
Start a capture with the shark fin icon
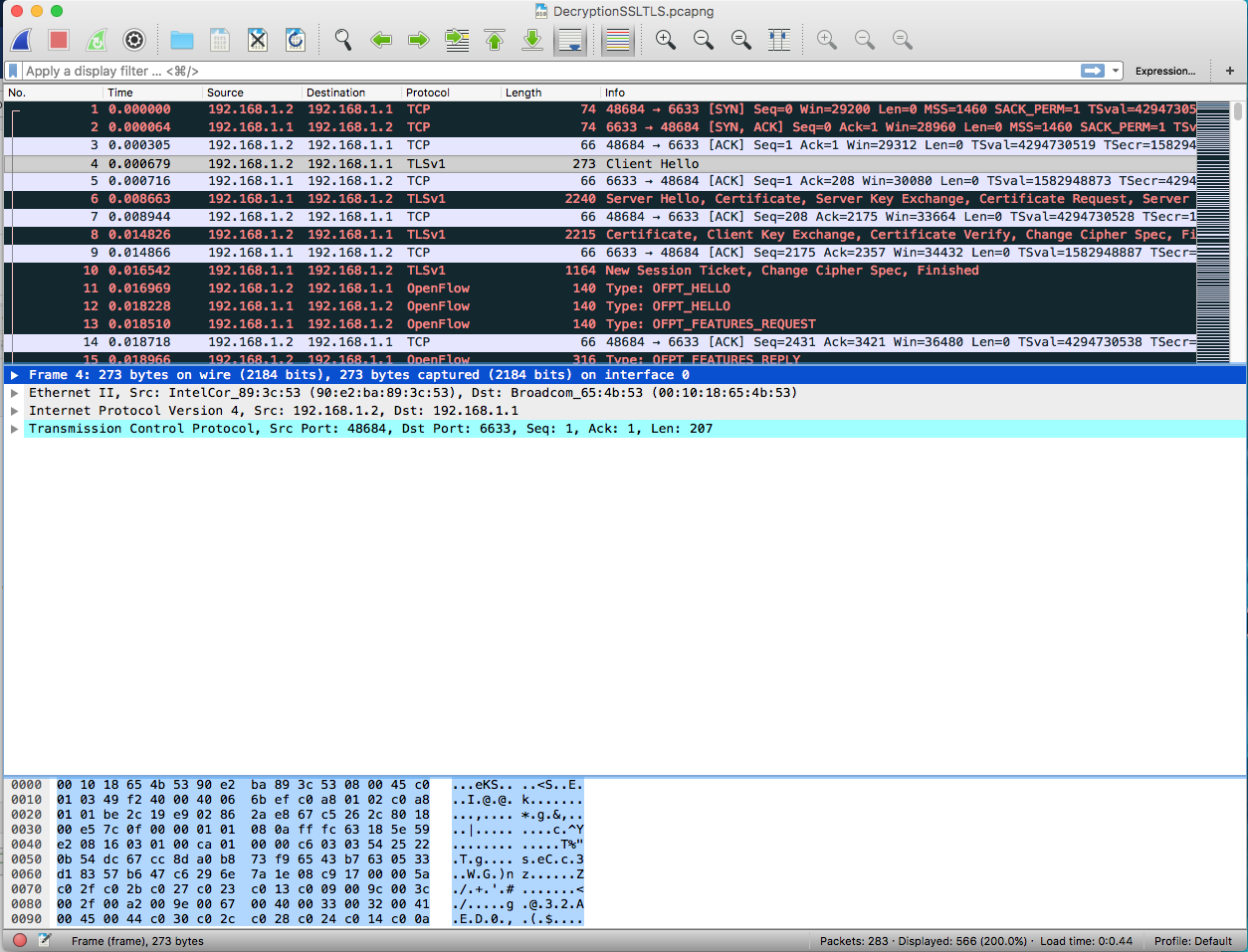coord(22,40)
